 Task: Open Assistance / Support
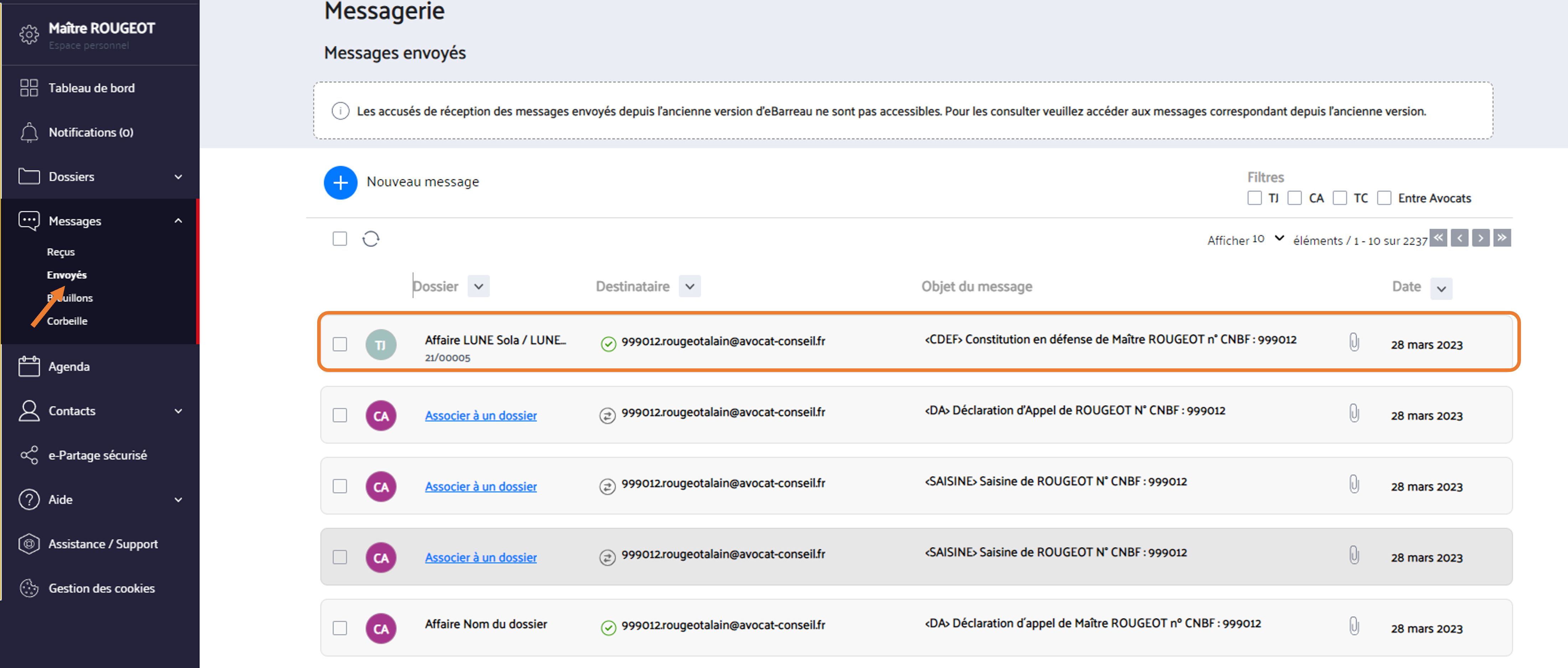click(x=103, y=544)
